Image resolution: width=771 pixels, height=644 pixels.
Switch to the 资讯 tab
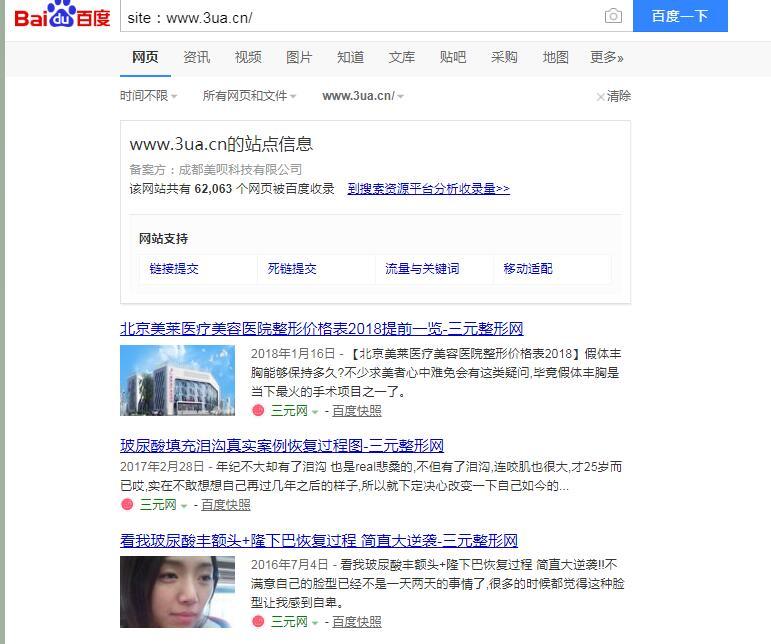[197, 58]
